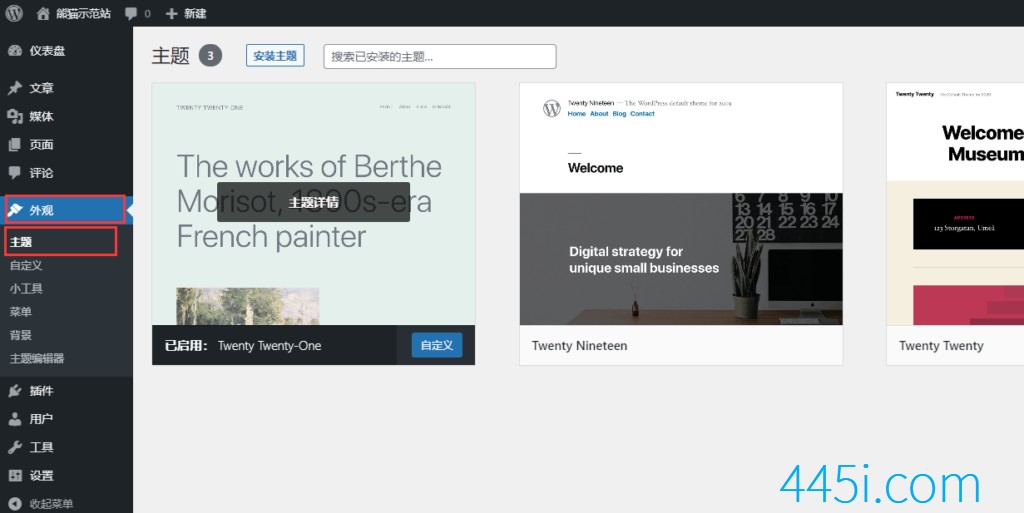Open the 背景 background submenu

click(x=21, y=335)
